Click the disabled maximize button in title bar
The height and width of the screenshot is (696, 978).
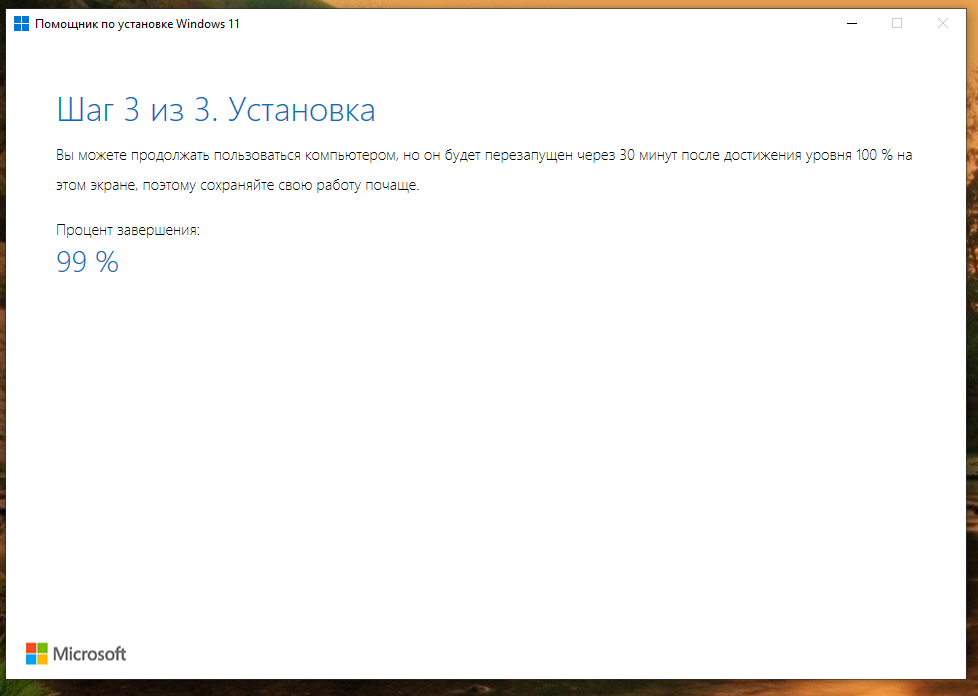click(897, 24)
